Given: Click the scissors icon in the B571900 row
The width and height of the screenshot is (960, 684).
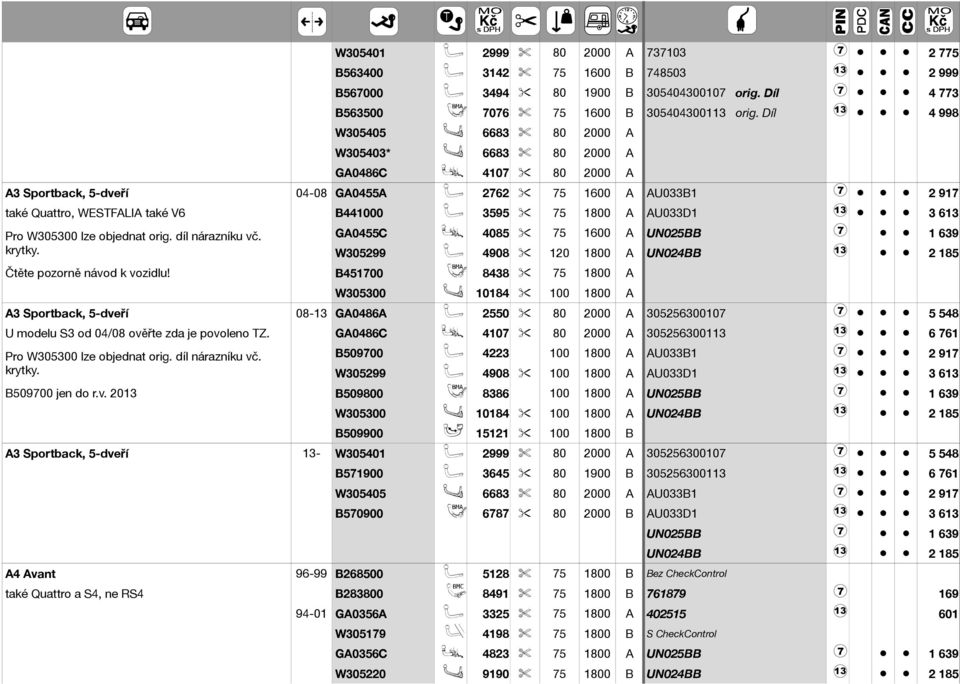Looking at the screenshot, I should 525,473.
